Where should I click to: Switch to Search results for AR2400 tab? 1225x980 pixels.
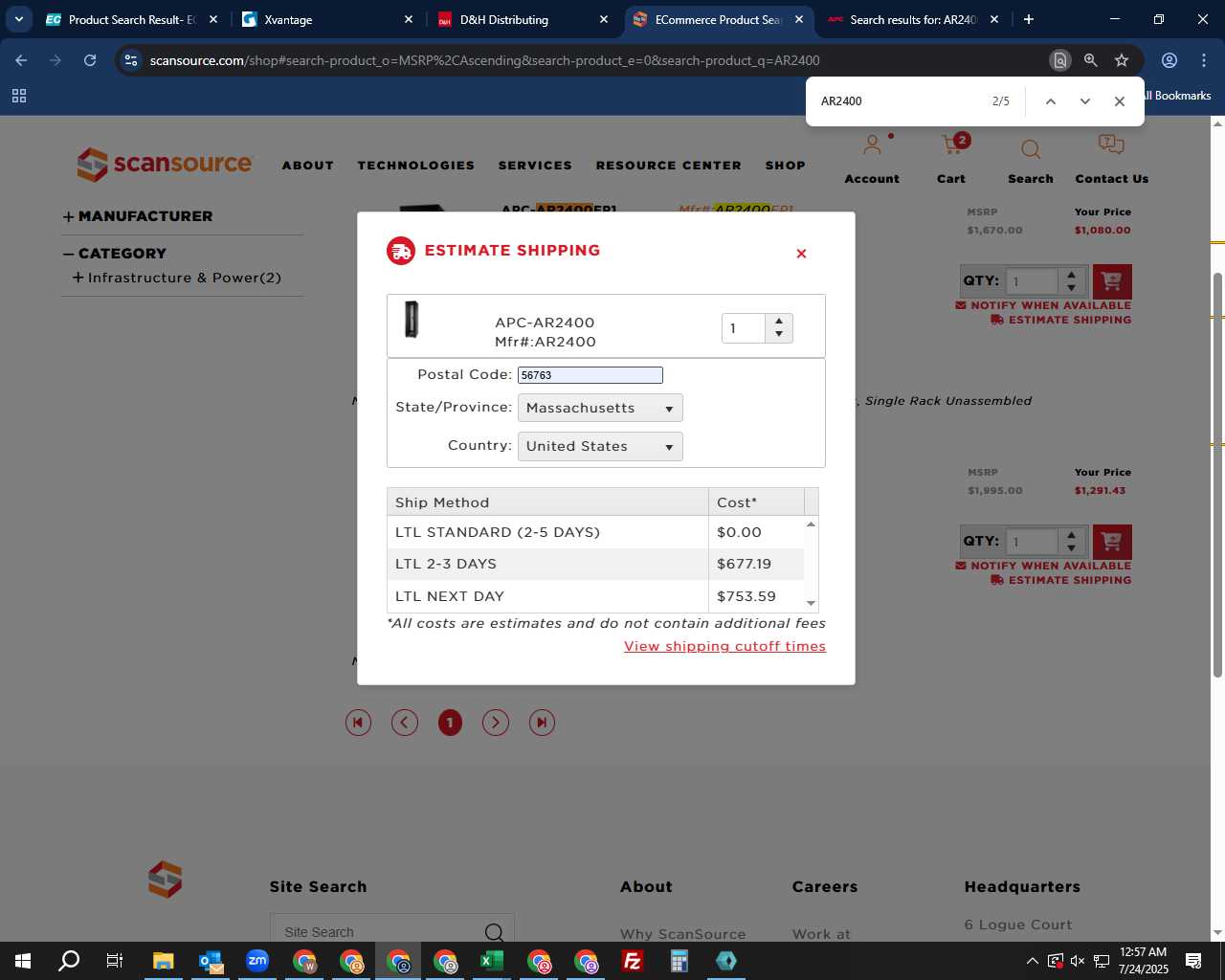click(x=913, y=19)
